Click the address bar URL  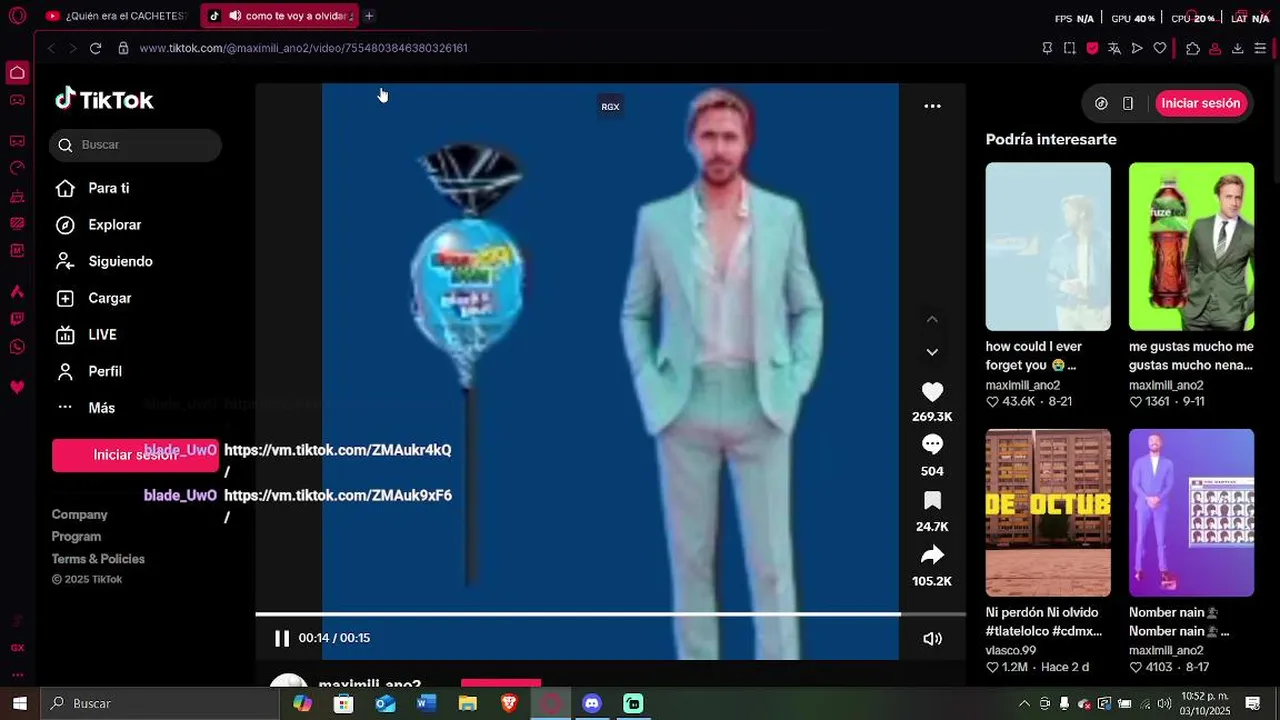tap(303, 48)
